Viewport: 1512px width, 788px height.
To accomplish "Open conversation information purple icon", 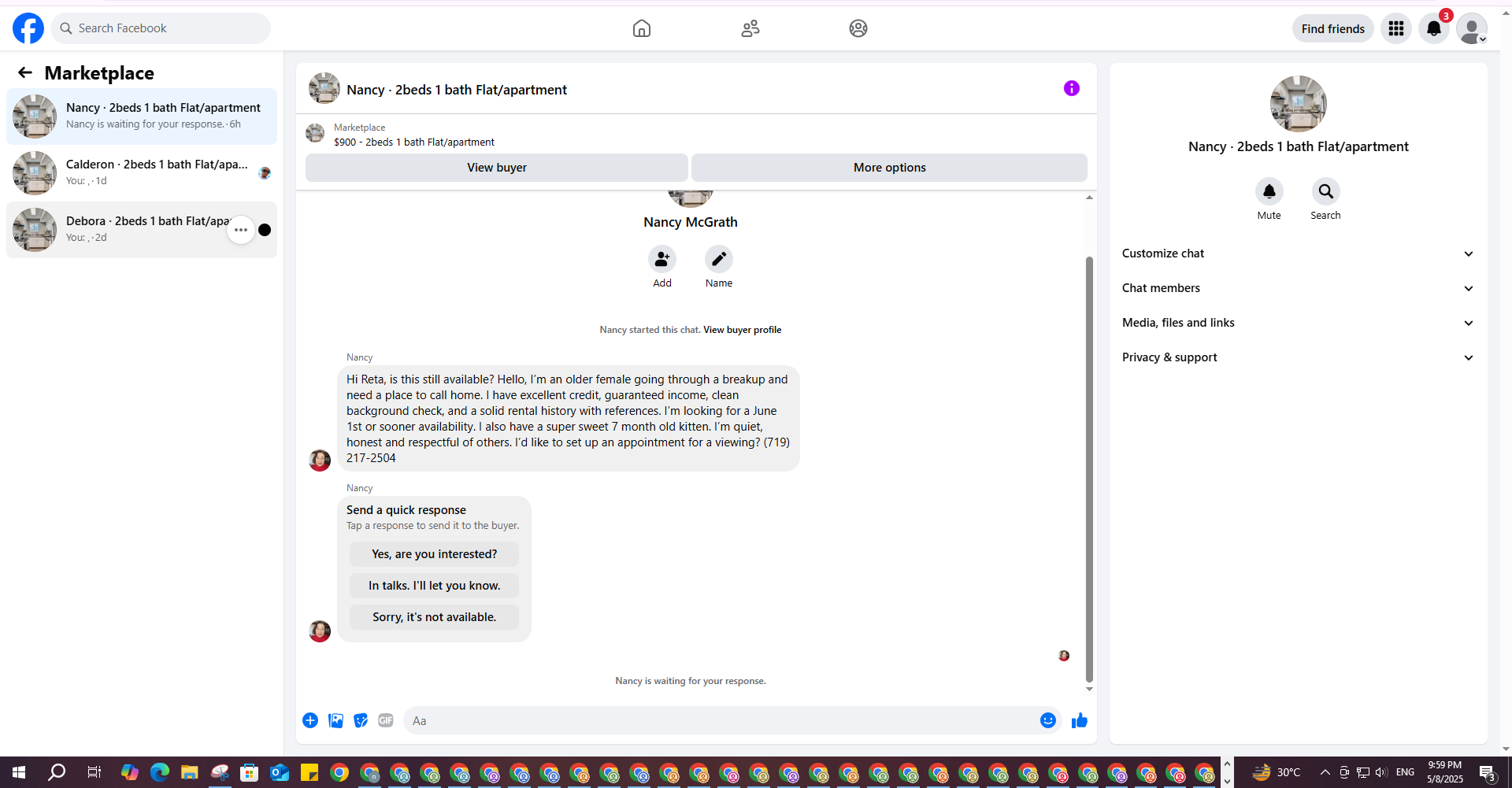I will coord(1072,88).
